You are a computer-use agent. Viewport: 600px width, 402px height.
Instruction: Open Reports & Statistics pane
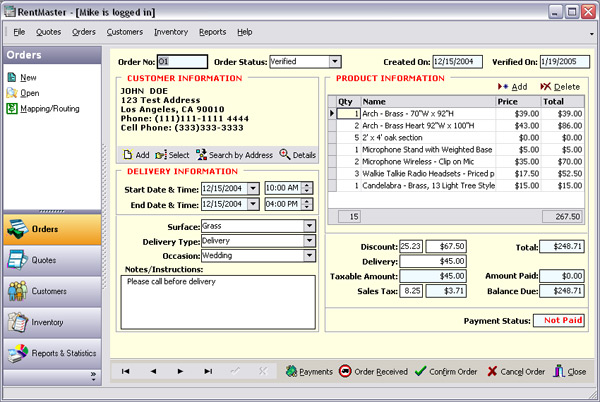[52, 353]
